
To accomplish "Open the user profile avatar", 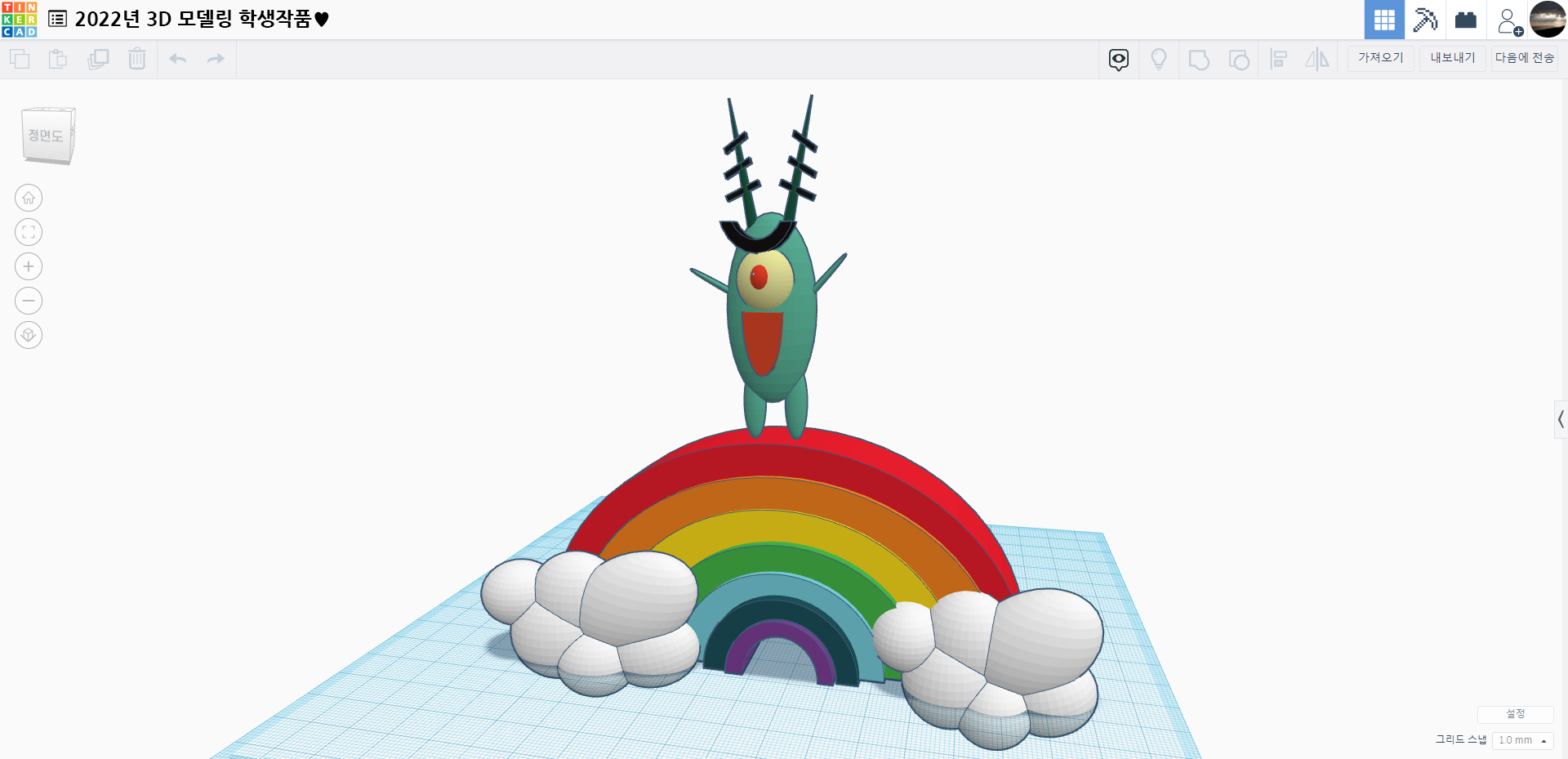I will 1548,20.
